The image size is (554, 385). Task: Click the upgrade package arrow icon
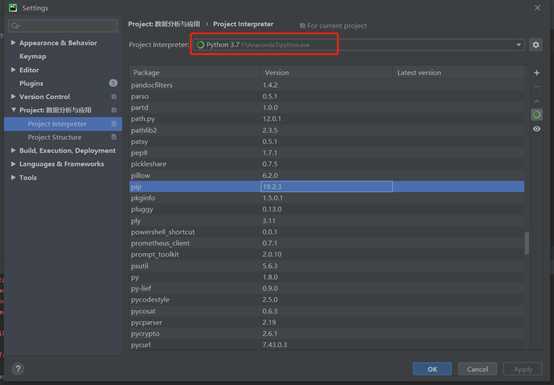pos(536,101)
